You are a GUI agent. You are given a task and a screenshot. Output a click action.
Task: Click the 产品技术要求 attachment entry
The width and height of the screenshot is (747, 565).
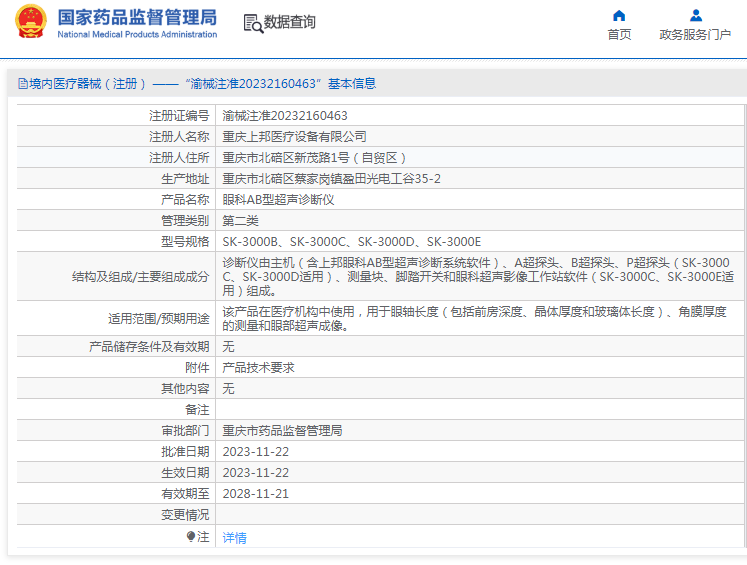pos(258,368)
